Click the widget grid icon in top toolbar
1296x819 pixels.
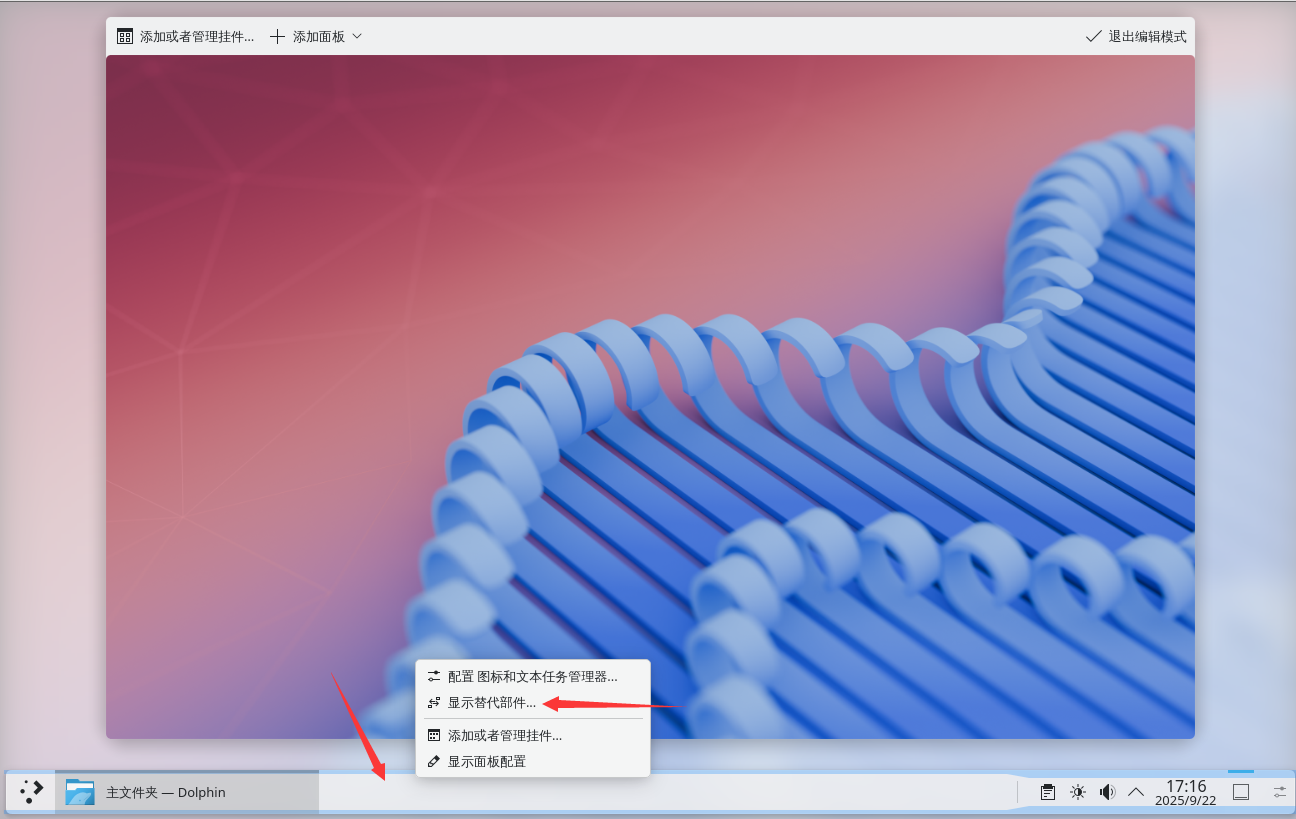125,36
